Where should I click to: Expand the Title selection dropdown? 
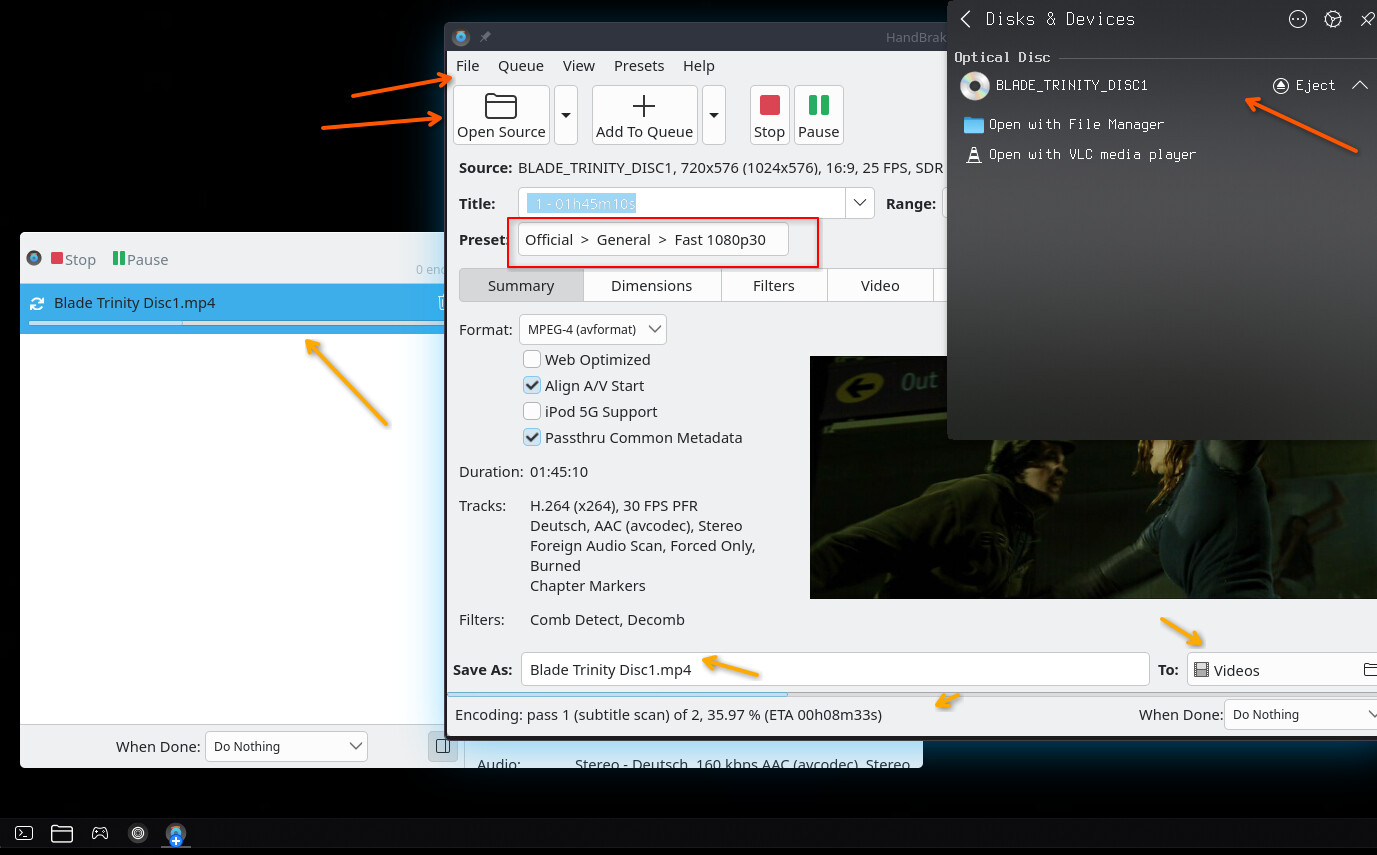point(859,204)
